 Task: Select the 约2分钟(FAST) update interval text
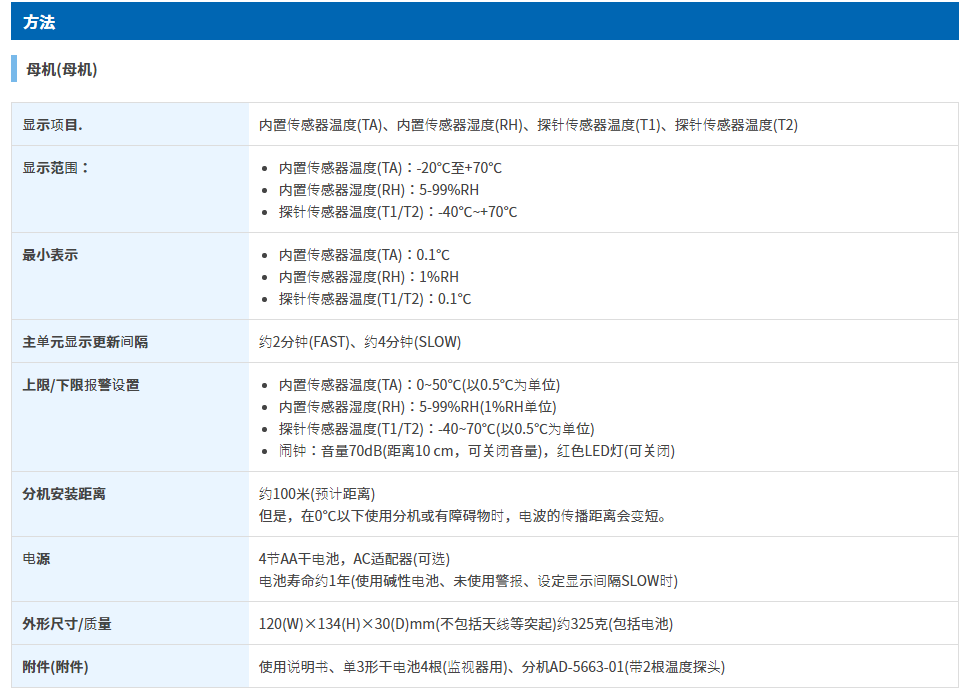(x=304, y=342)
